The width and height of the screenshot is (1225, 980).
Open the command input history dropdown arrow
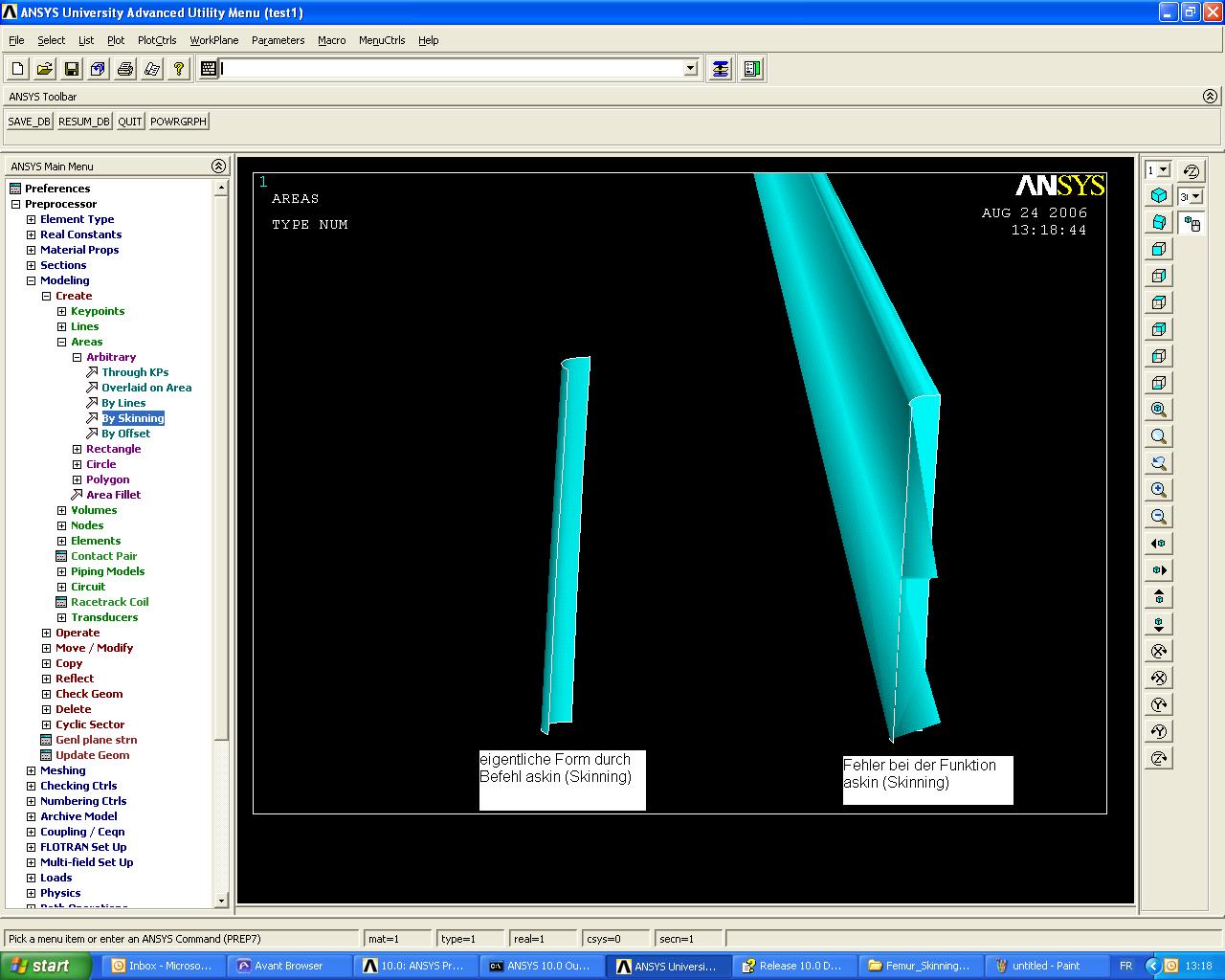[x=691, y=69]
